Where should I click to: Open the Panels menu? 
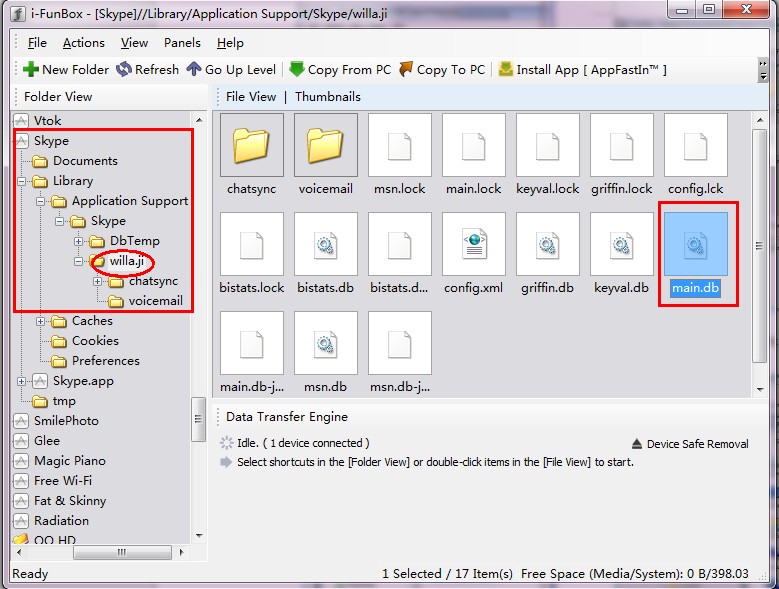tap(182, 43)
